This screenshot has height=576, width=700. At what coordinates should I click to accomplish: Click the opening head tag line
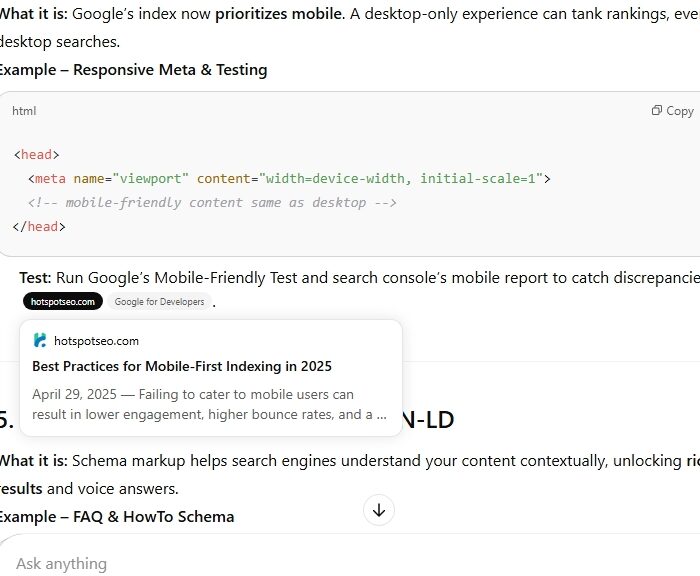click(37, 154)
